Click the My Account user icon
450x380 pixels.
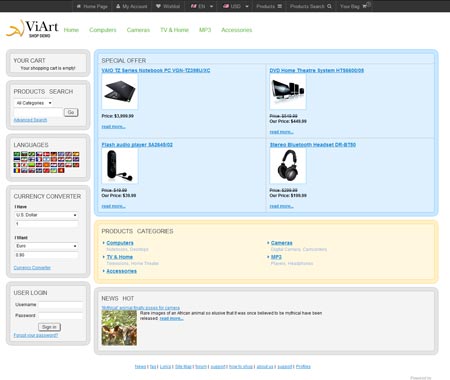(118, 6)
